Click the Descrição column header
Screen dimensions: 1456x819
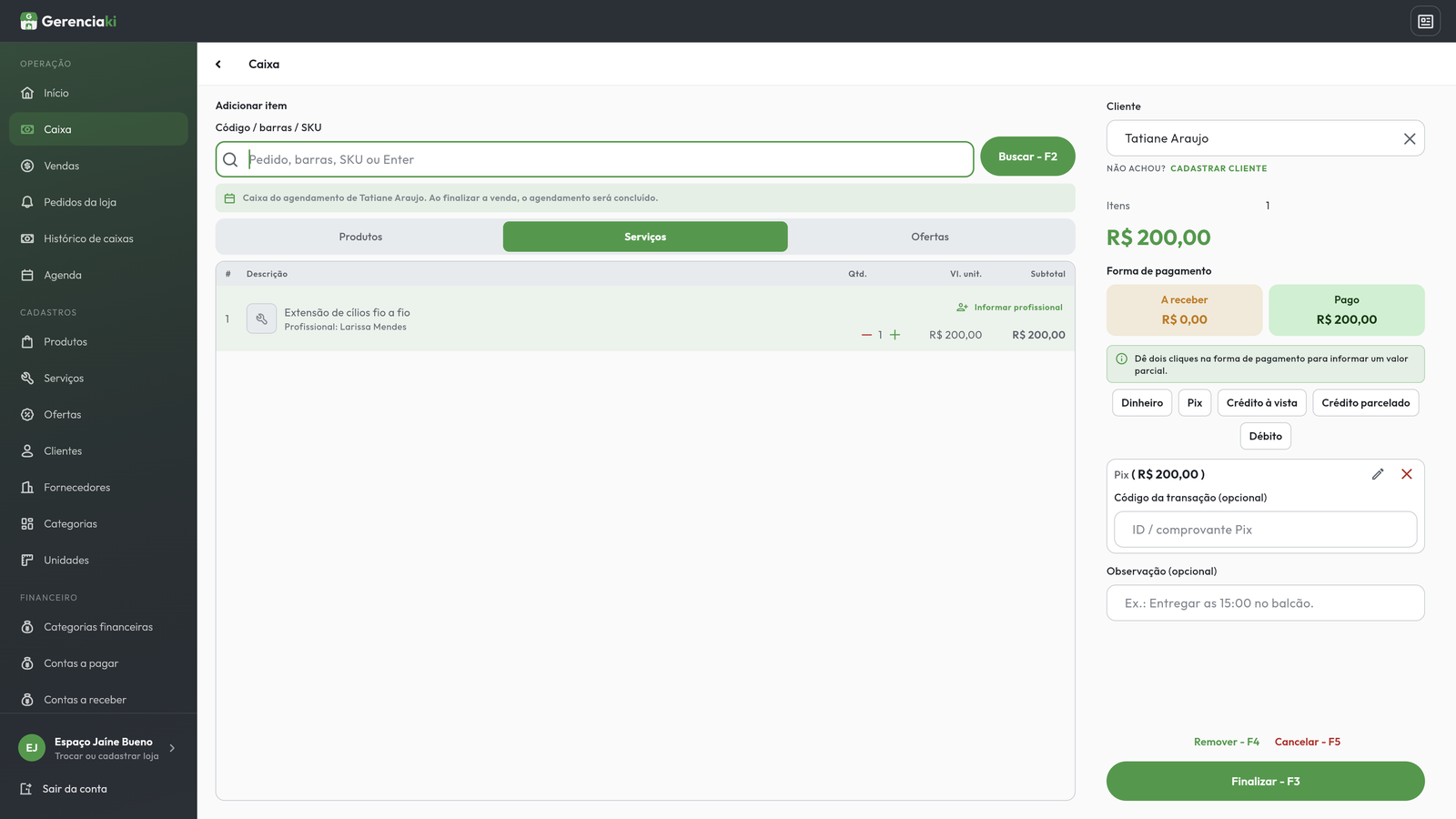tap(267, 274)
